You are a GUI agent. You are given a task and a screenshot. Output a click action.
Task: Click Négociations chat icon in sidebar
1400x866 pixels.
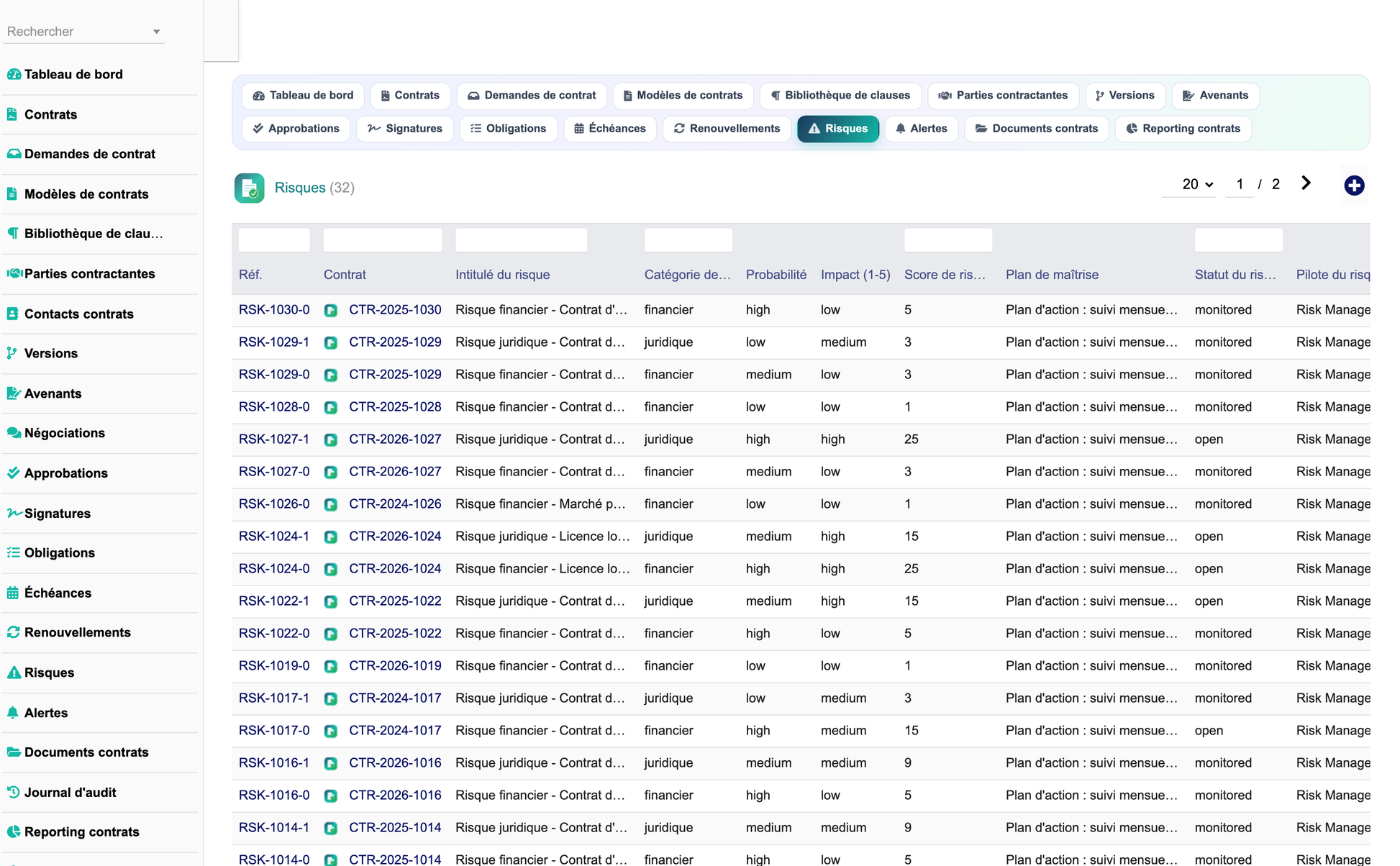click(14, 433)
